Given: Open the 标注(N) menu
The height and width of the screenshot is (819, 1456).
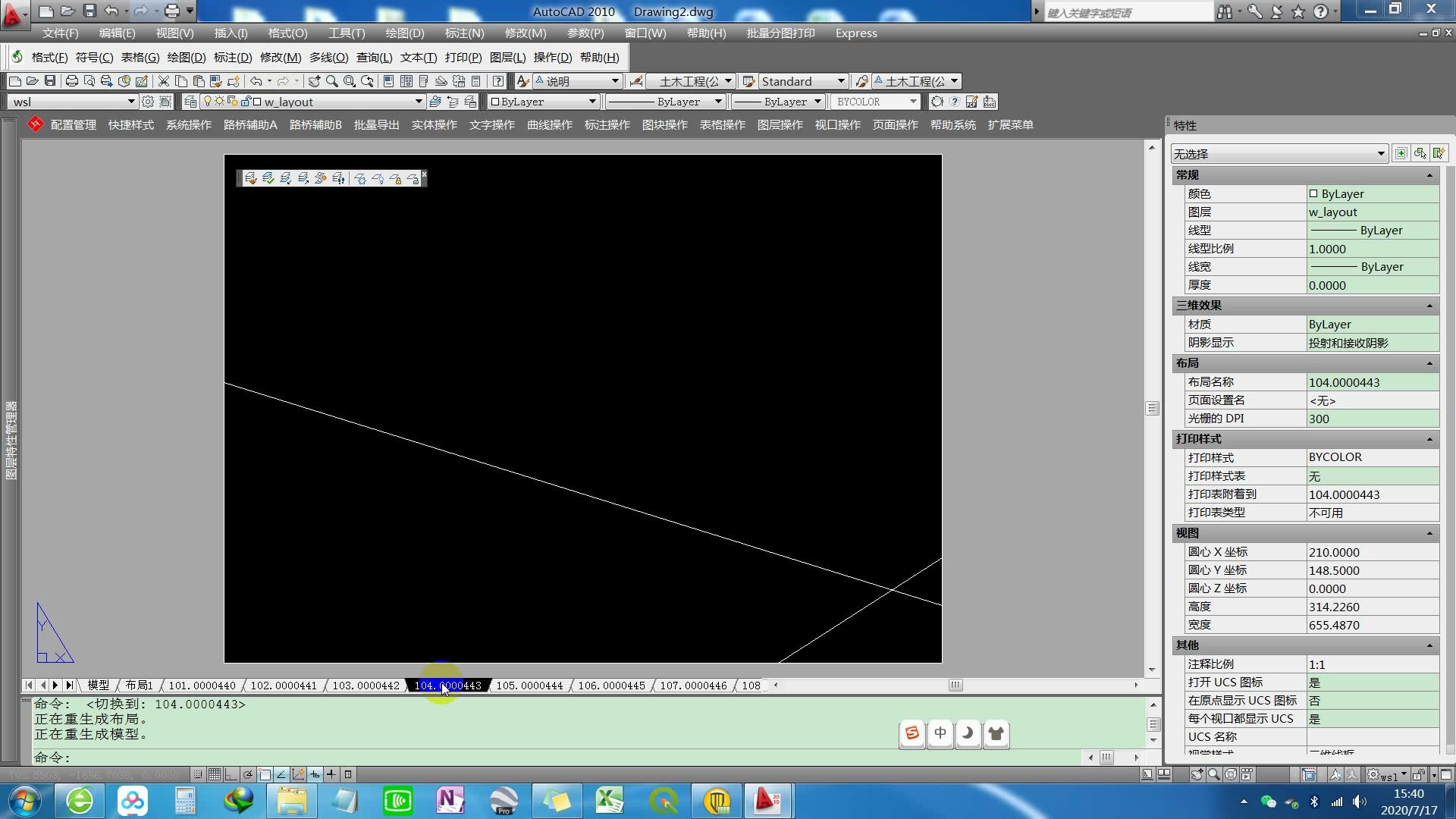Looking at the screenshot, I should [464, 33].
